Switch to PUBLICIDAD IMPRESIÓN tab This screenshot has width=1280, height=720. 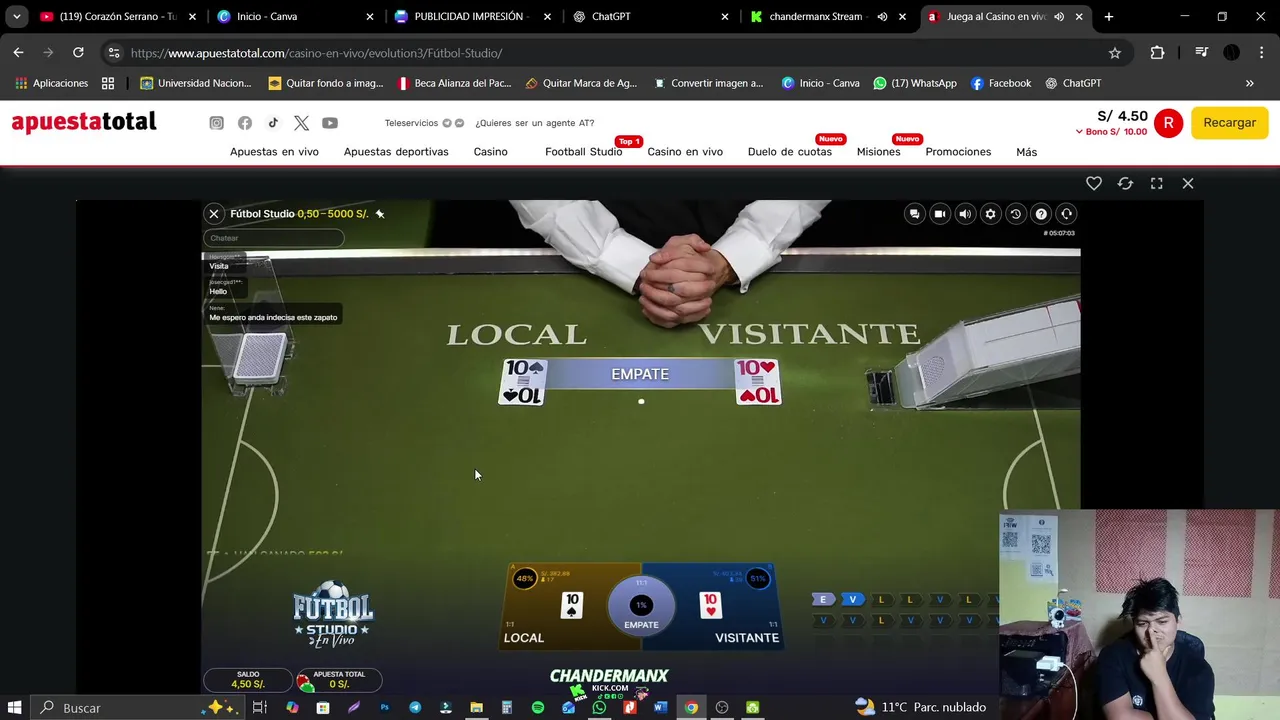point(468,16)
